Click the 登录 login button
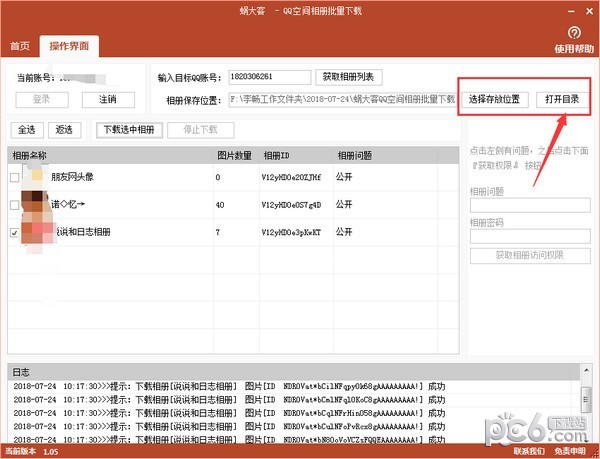The height and width of the screenshot is (459, 600). click(42, 100)
